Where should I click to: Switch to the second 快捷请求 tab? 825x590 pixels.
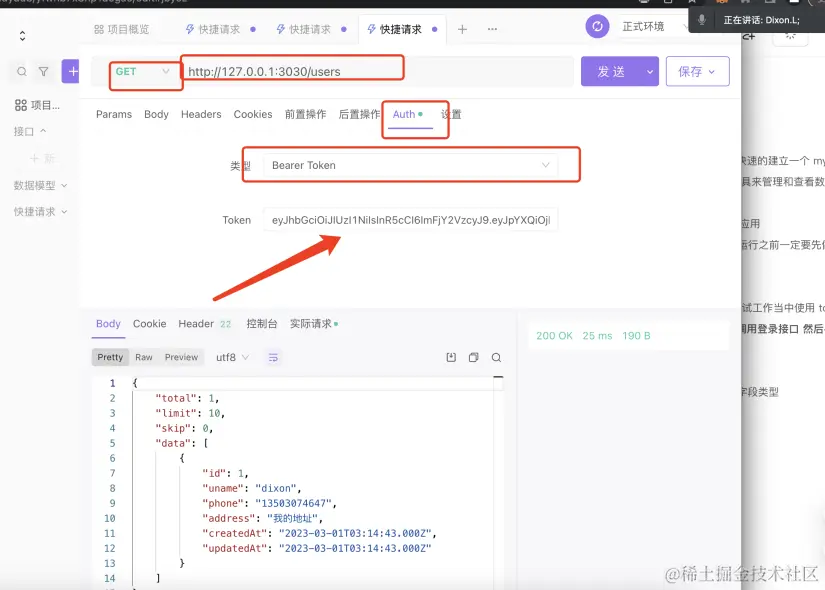[x=311, y=29]
